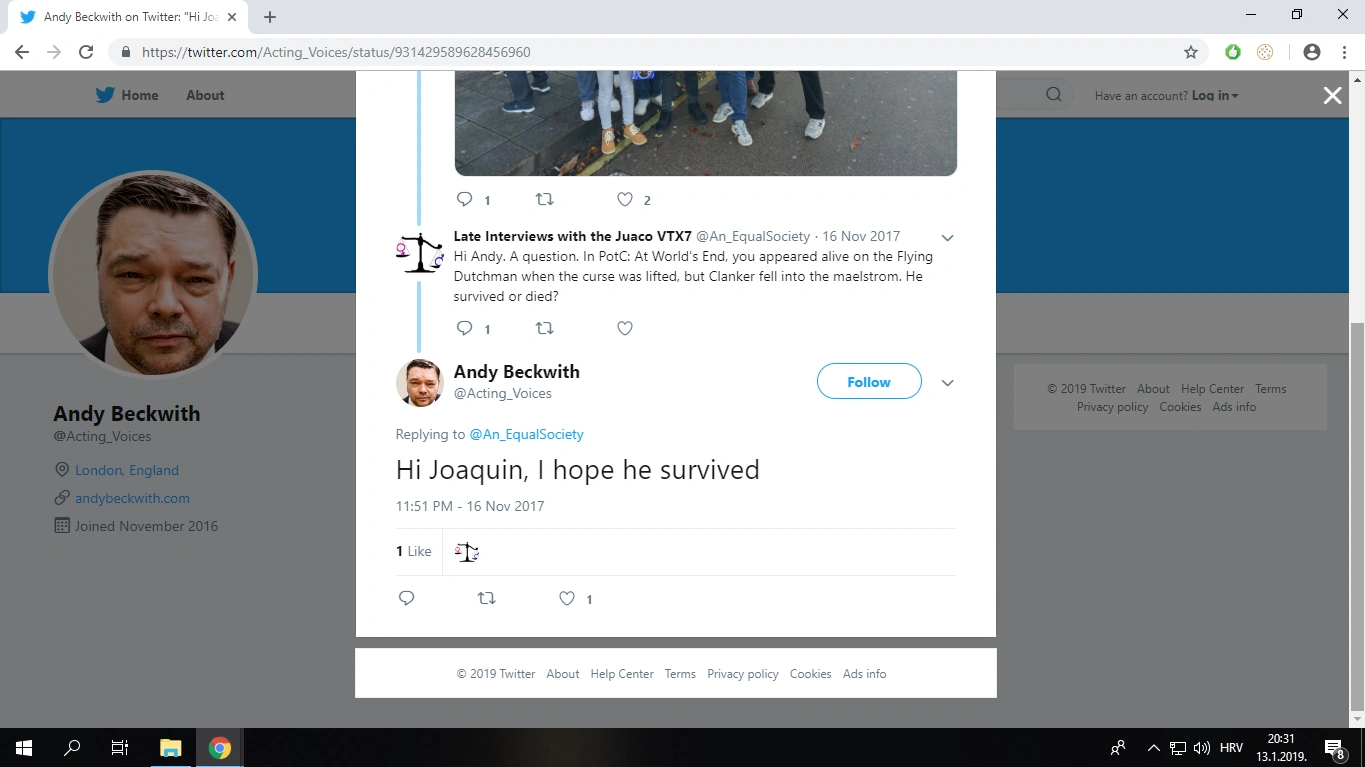View Andy Beckwith's large profile photo

click(153, 273)
